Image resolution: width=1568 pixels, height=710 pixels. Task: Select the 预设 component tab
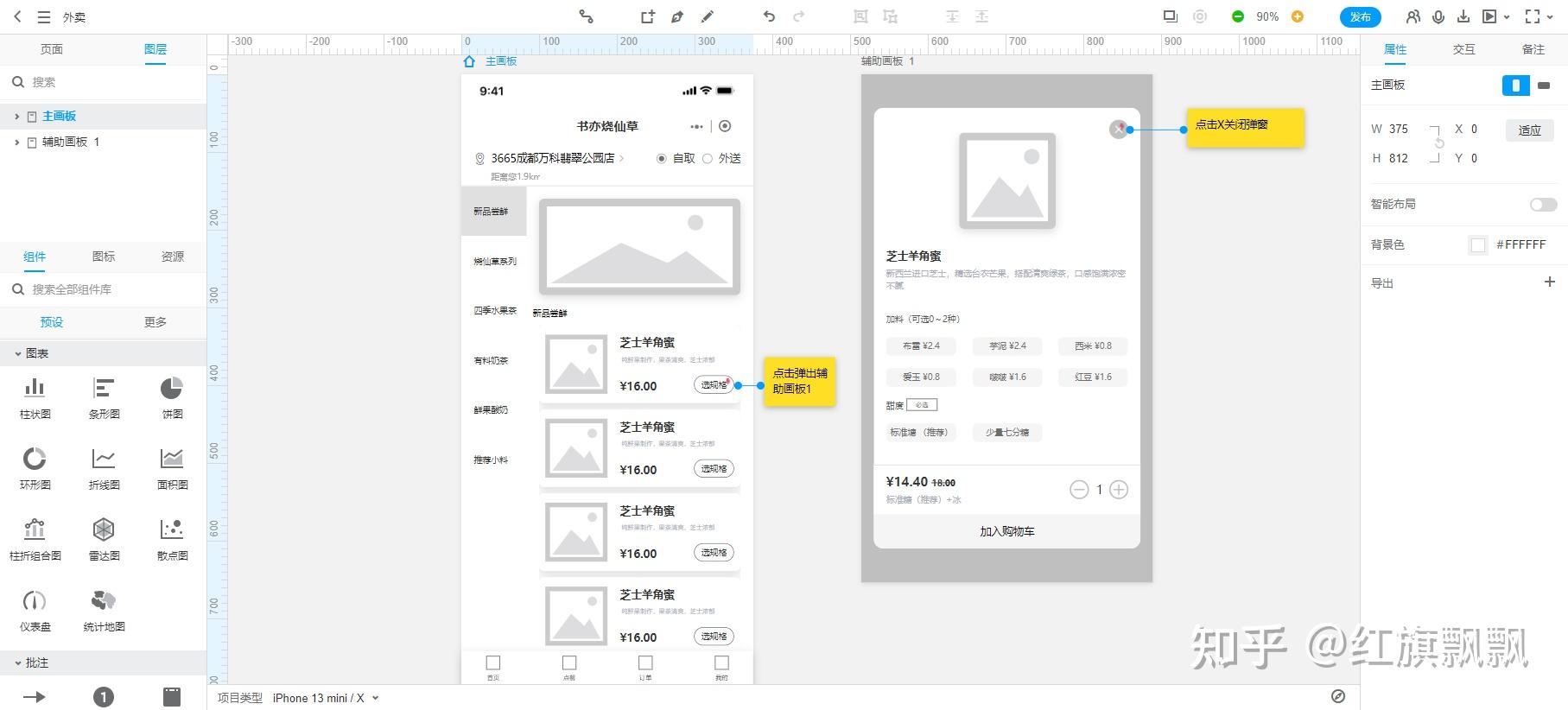pos(52,322)
